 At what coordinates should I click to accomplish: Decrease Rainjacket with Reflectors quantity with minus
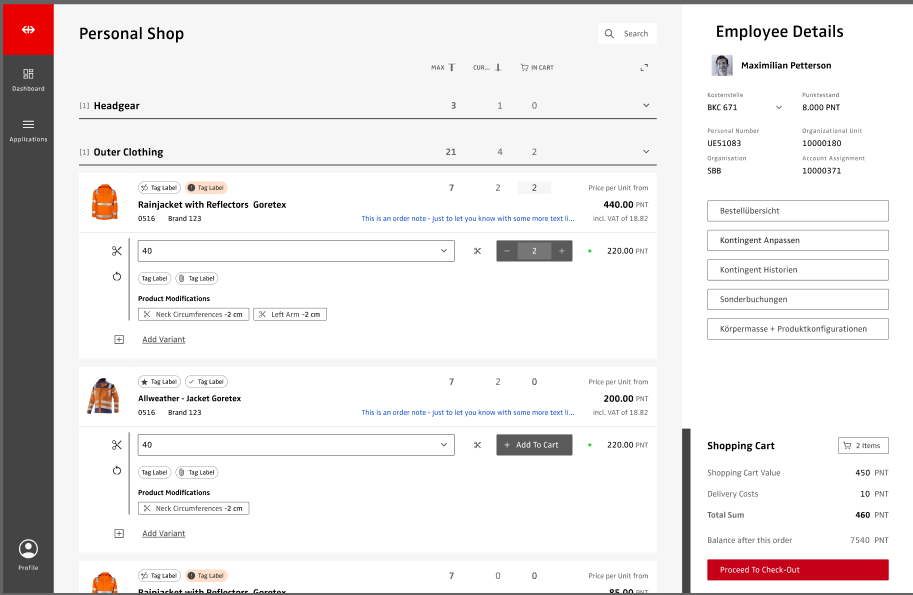pyautogui.click(x=507, y=251)
